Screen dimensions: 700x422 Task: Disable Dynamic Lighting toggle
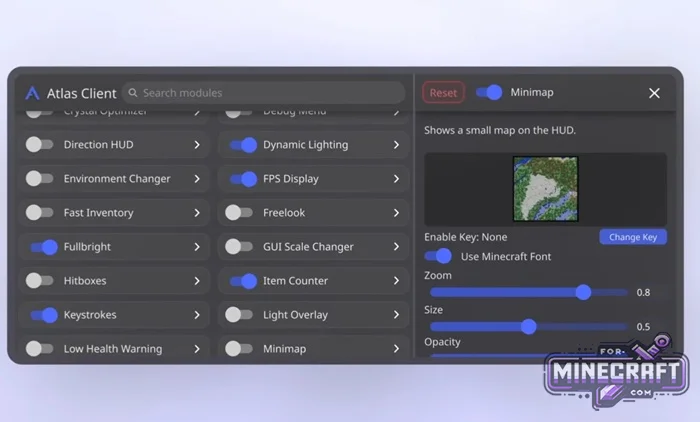[x=243, y=145]
